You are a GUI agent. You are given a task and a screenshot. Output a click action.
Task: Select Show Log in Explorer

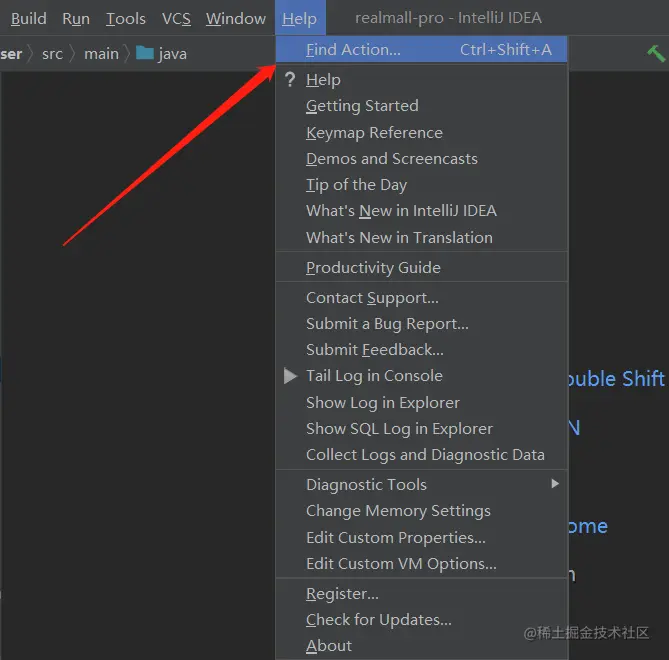(422, 402)
